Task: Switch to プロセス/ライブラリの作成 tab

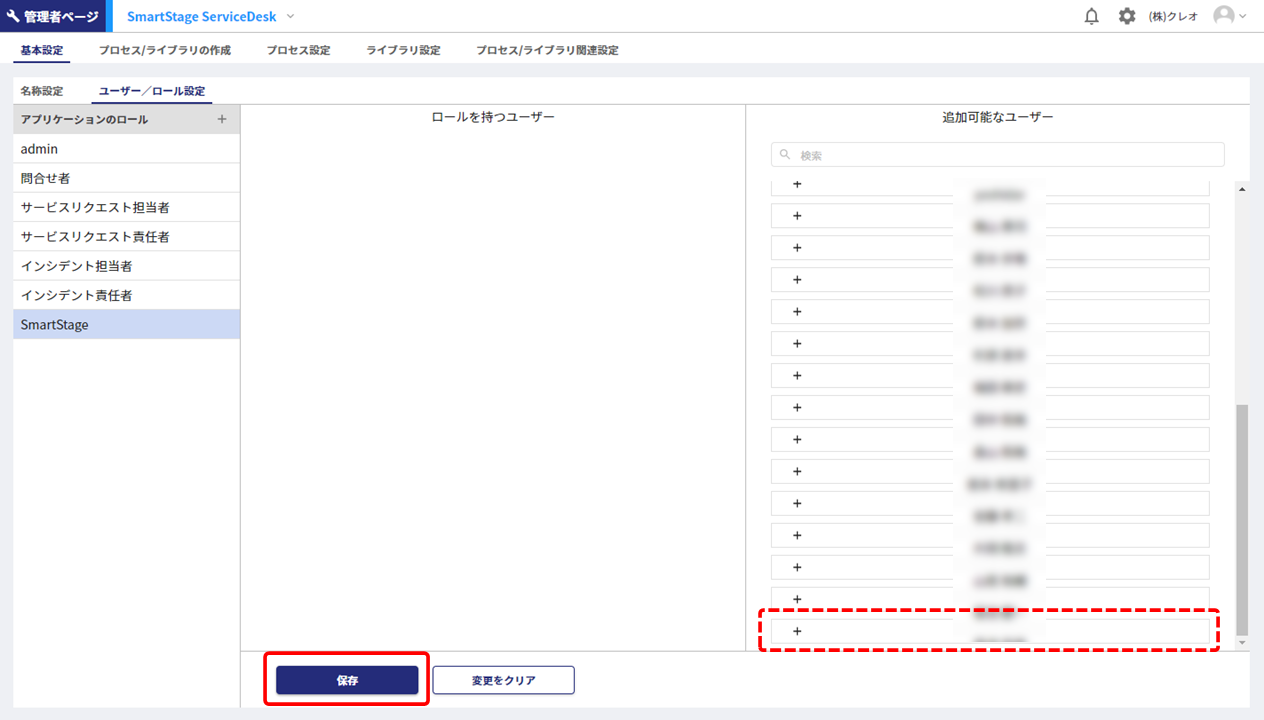Action: pos(164,50)
